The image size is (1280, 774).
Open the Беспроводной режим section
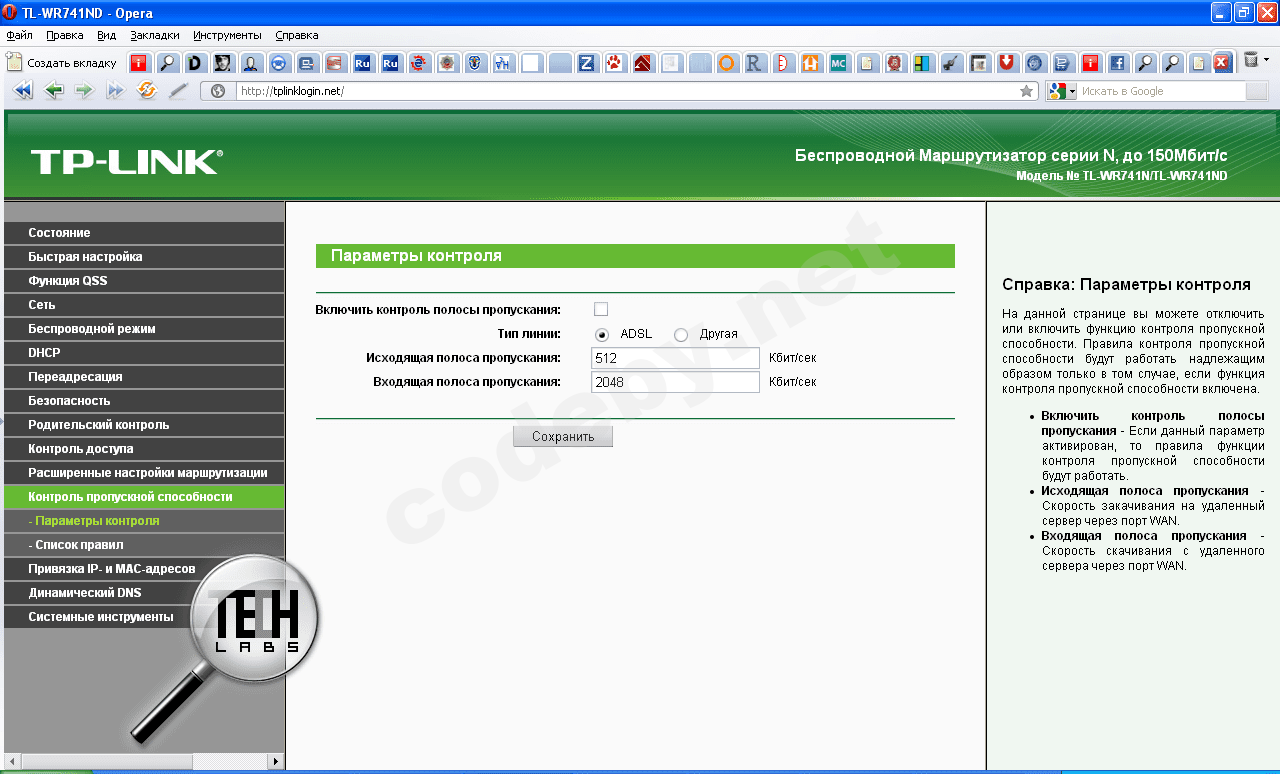point(144,329)
